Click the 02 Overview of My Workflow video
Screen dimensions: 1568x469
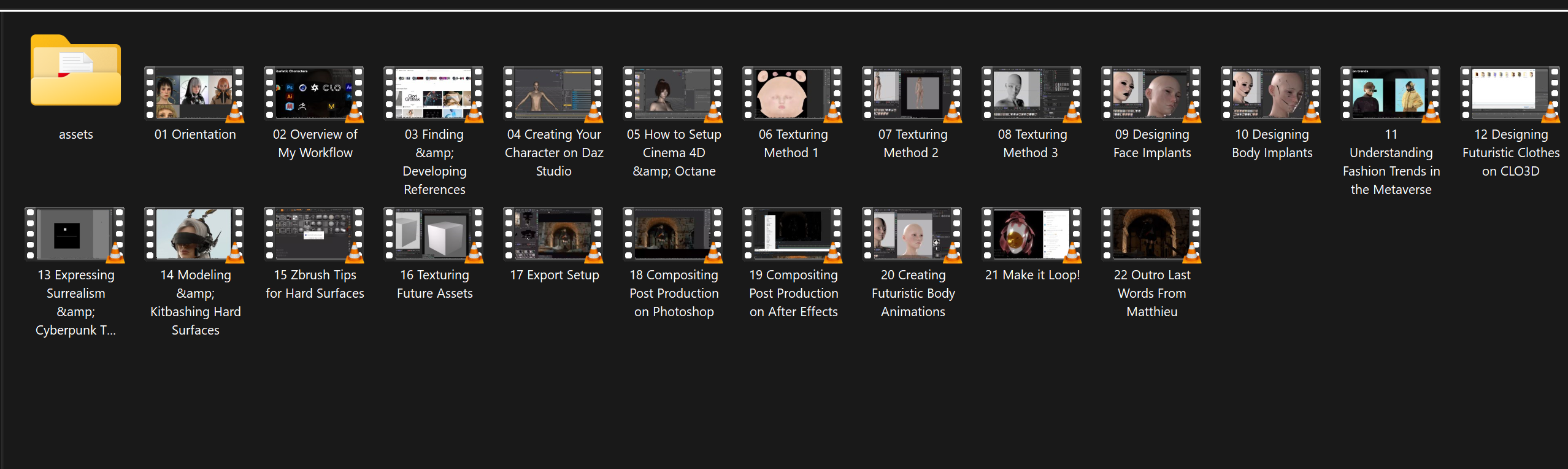pos(314,94)
